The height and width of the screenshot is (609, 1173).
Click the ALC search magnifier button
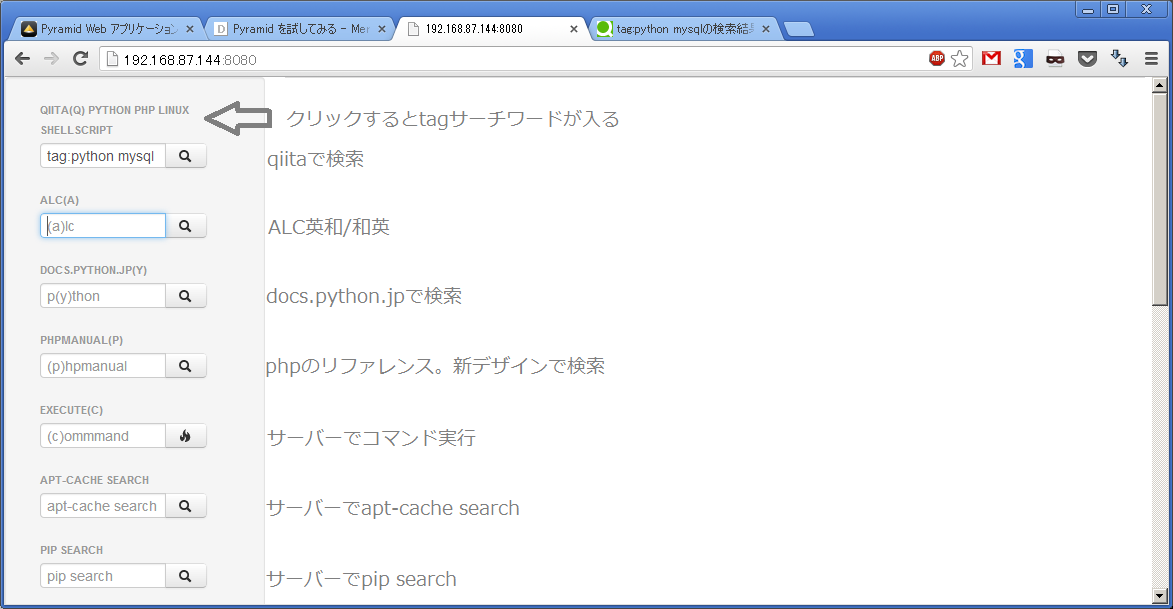point(186,226)
